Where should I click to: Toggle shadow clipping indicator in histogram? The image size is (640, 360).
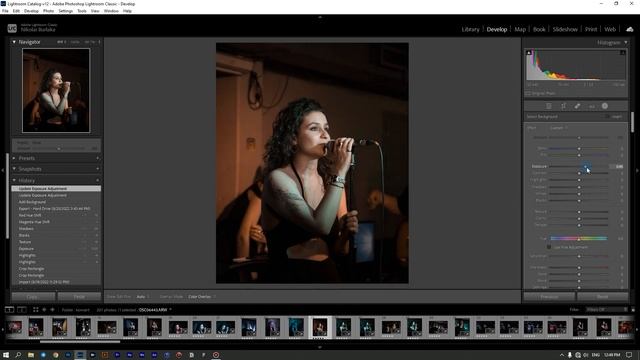tap(529, 53)
